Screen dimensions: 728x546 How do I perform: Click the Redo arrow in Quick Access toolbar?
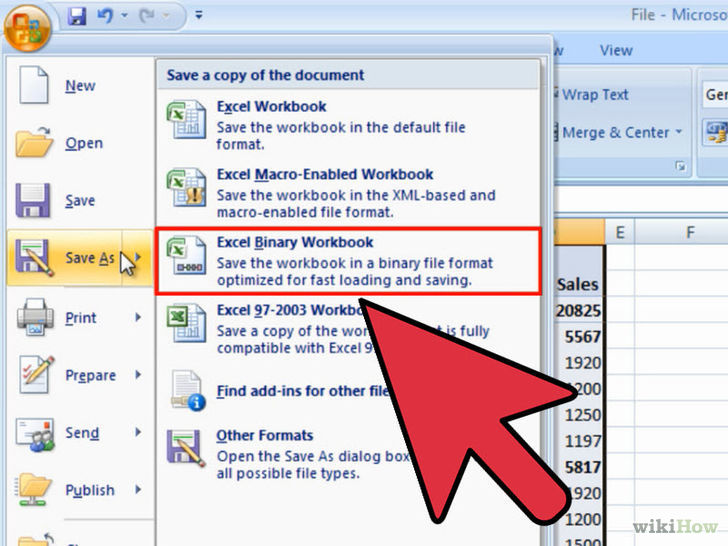pyautogui.click(x=148, y=16)
